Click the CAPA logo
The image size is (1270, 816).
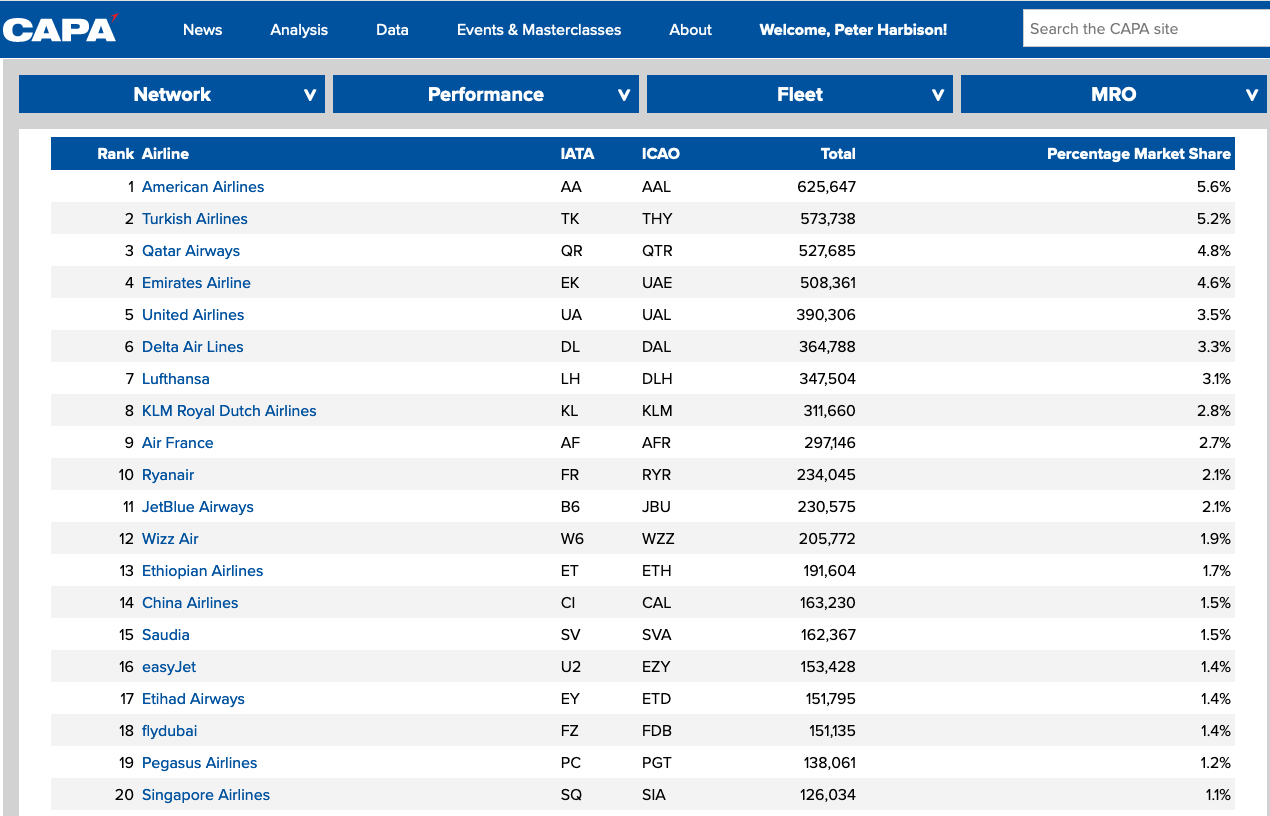pyautogui.click(x=60, y=29)
